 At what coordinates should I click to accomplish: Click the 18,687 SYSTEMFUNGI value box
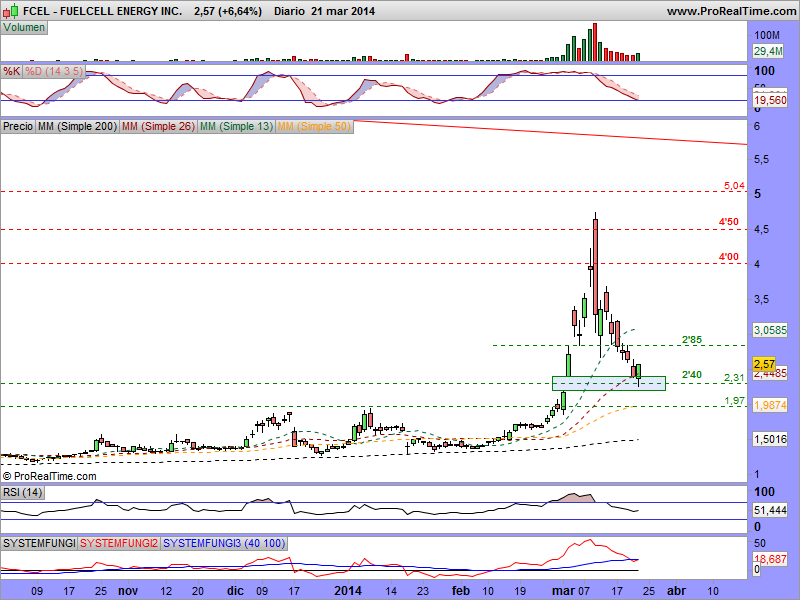770,559
